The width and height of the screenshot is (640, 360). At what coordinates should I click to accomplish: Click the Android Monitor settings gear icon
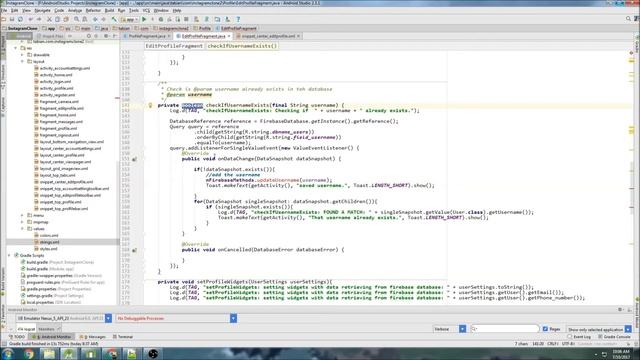620,310
